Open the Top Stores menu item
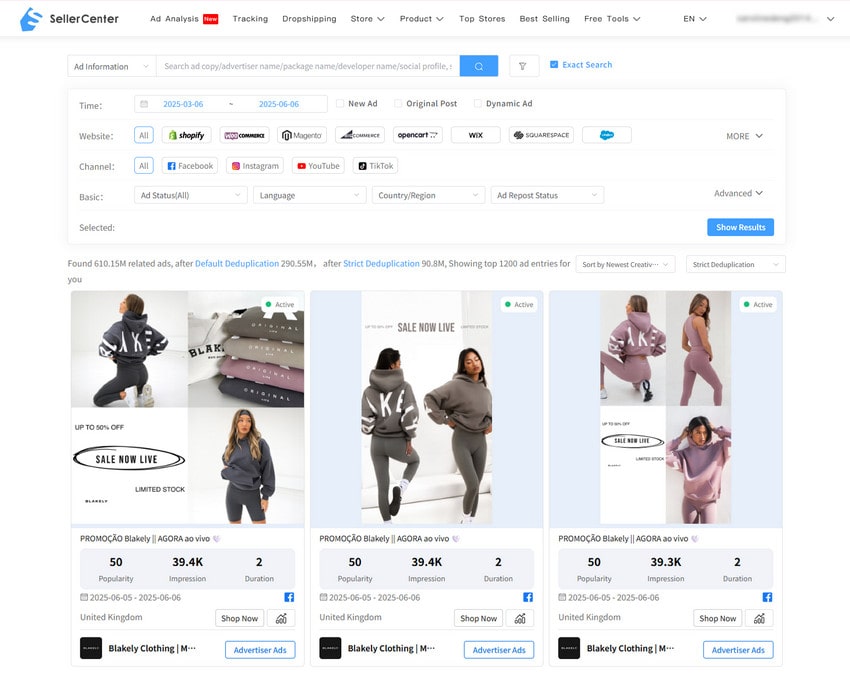This screenshot has width=850, height=677. tap(481, 18)
